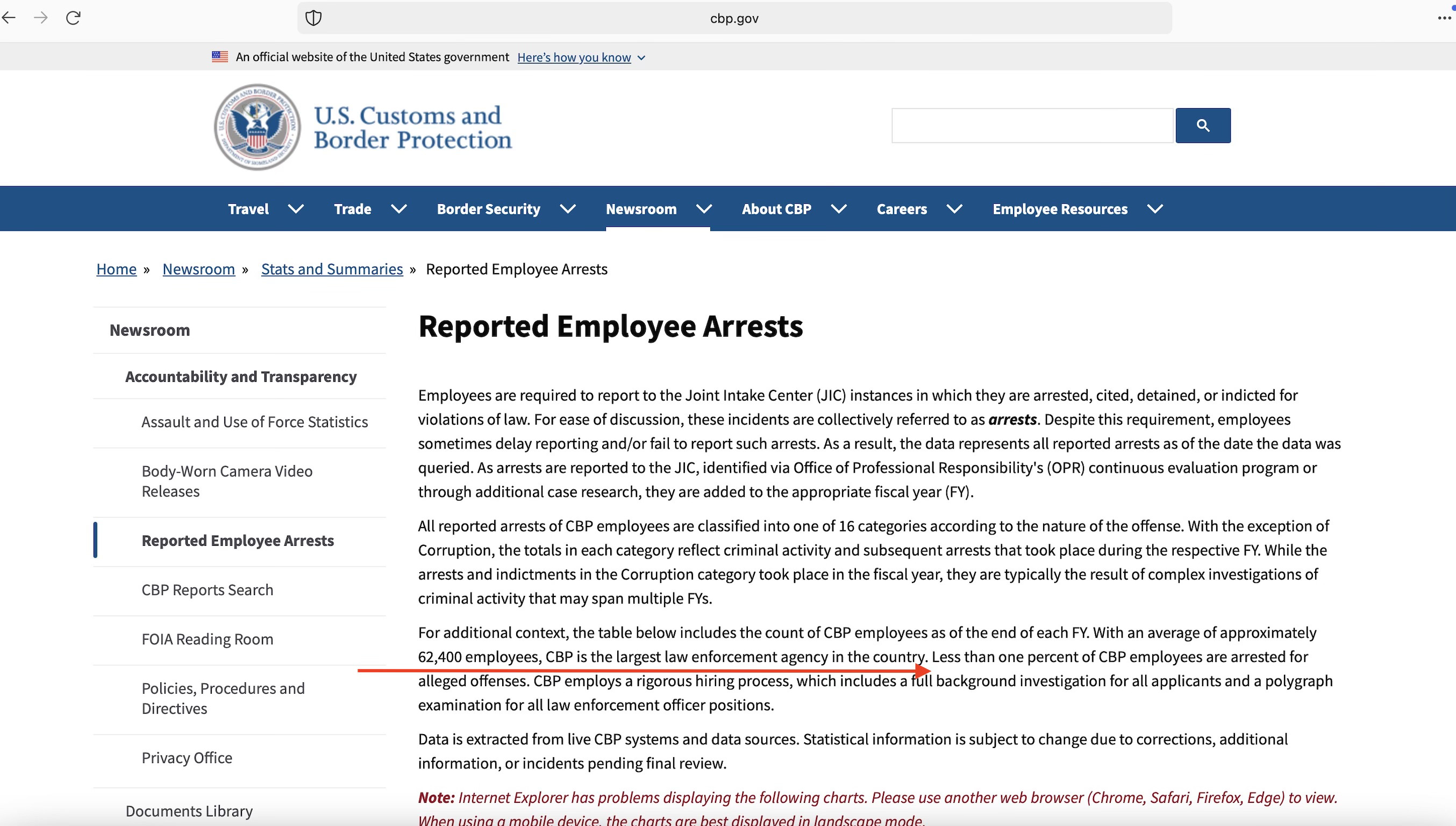
Task: Expand the chevron next to Trade
Action: tap(399, 209)
